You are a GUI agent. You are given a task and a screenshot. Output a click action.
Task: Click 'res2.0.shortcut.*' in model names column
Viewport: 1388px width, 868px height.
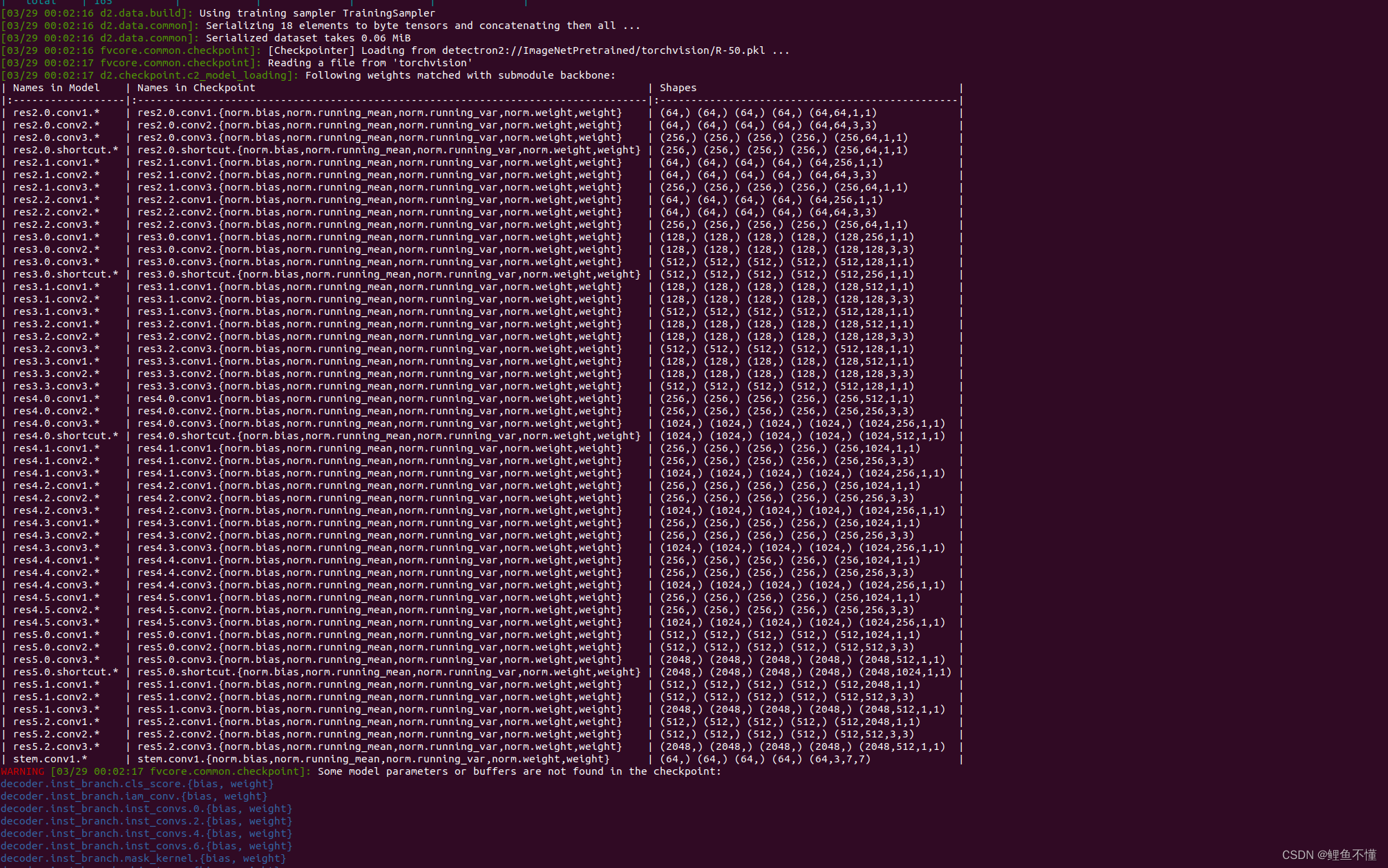(x=66, y=150)
